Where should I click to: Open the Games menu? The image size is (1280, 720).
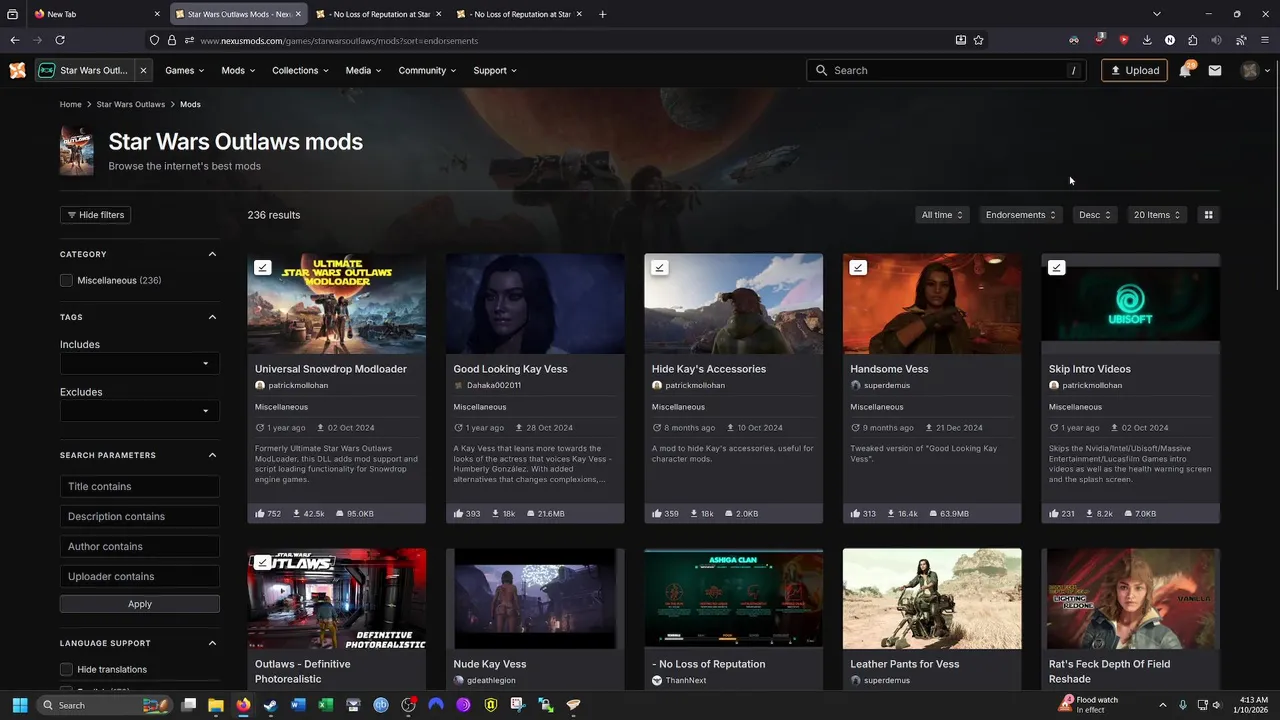click(x=184, y=70)
